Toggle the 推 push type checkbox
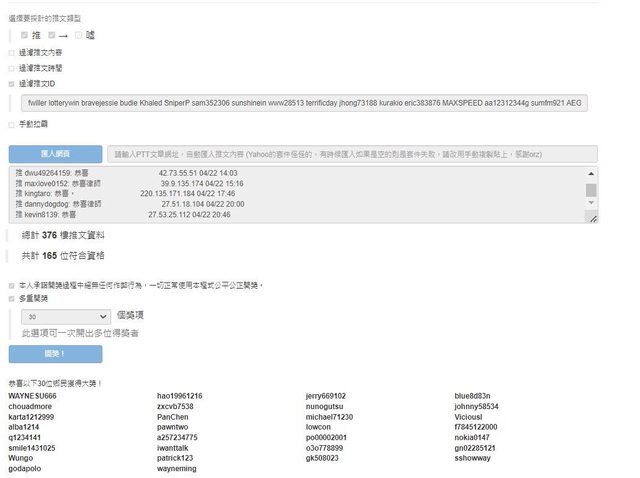This screenshot has width=640, height=478. [24, 35]
